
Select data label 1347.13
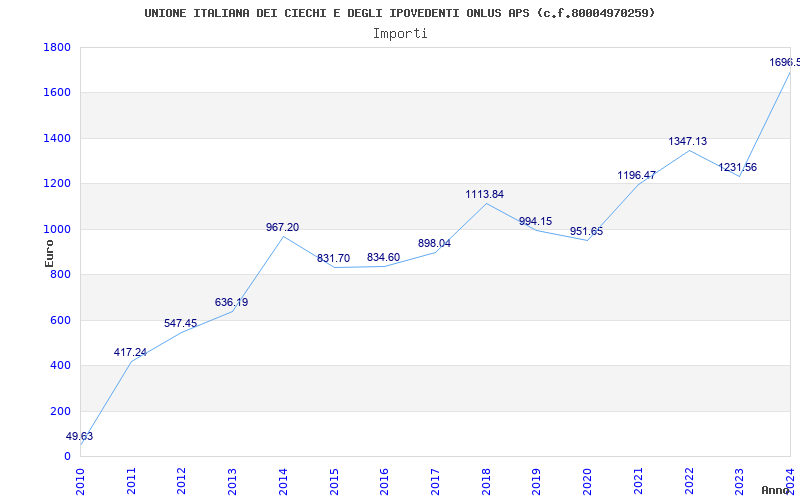687,141
